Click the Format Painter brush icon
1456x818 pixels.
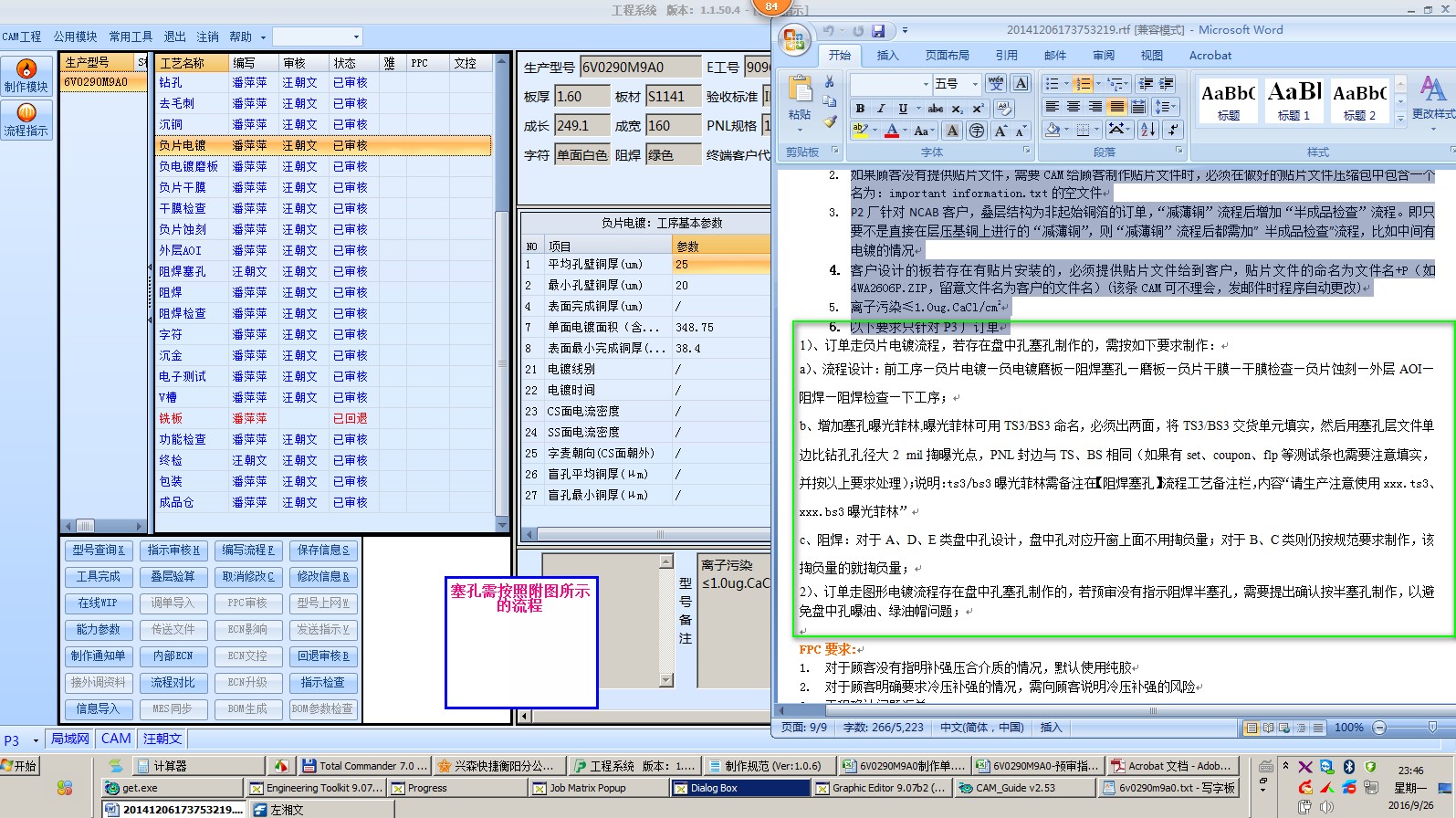tap(829, 121)
